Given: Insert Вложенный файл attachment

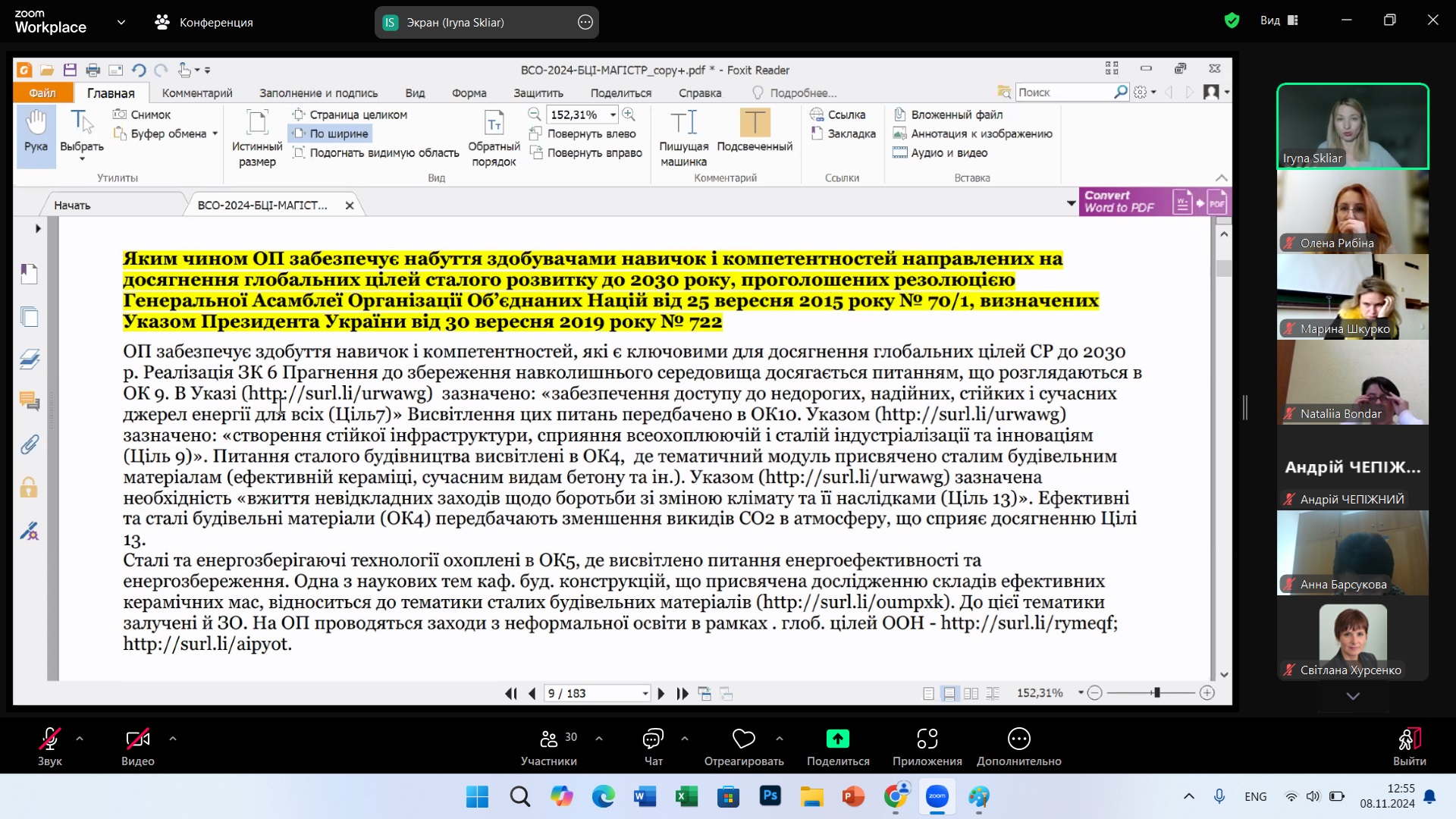Looking at the screenshot, I should click(x=948, y=115).
